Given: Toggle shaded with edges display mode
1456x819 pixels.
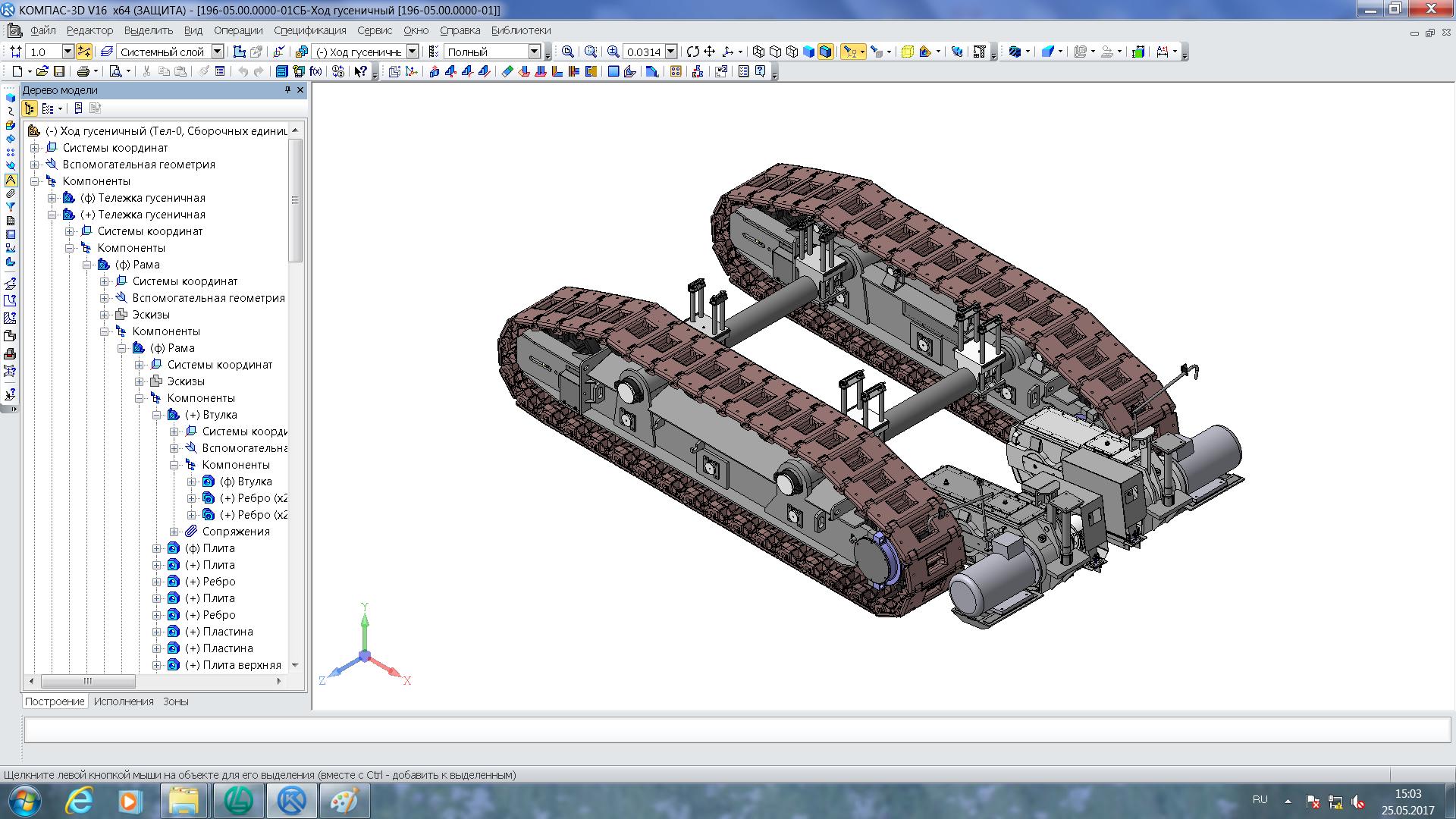Looking at the screenshot, I should pos(826,52).
